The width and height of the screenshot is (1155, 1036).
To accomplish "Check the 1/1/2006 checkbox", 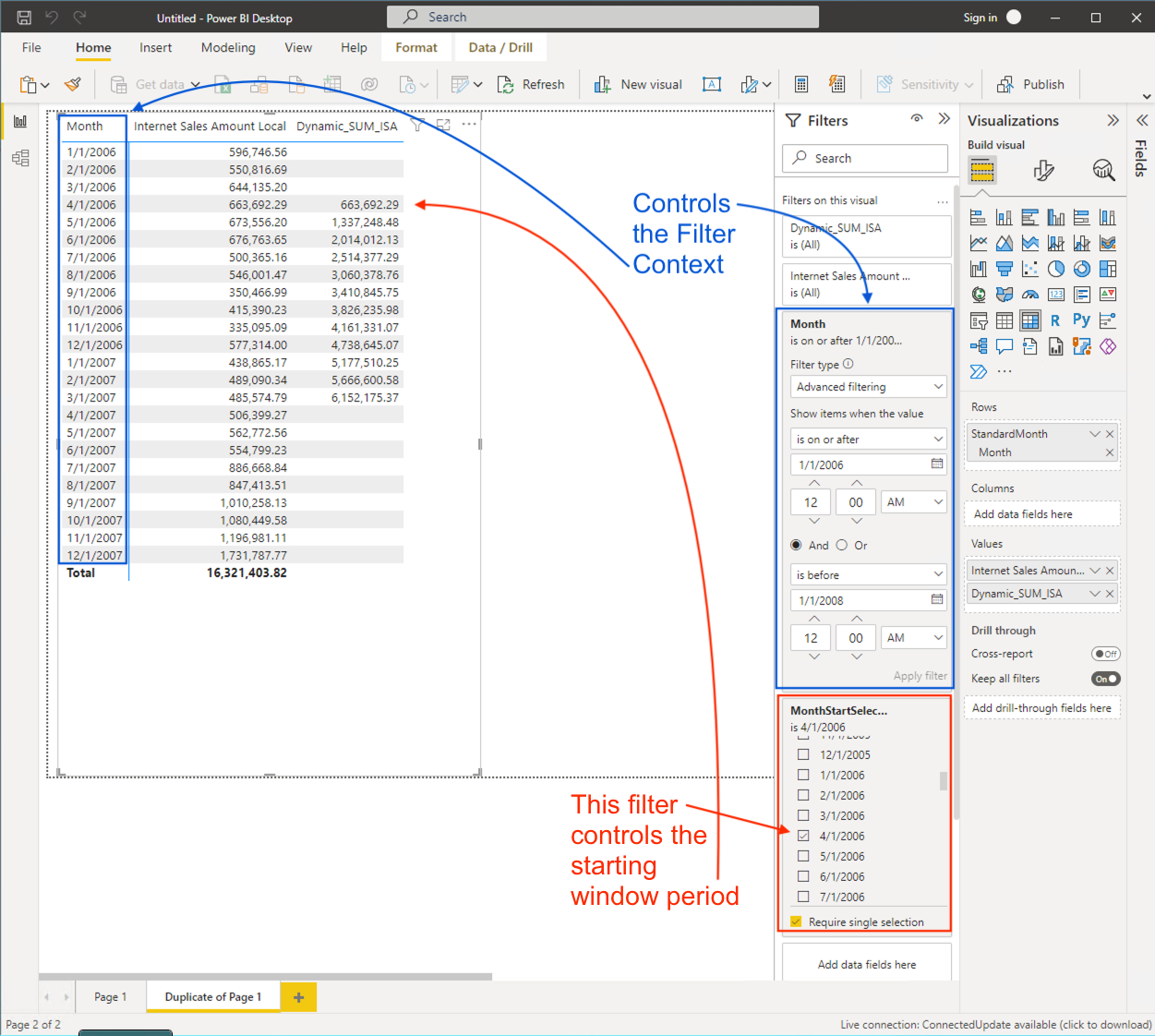I will pyautogui.click(x=803, y=775).
